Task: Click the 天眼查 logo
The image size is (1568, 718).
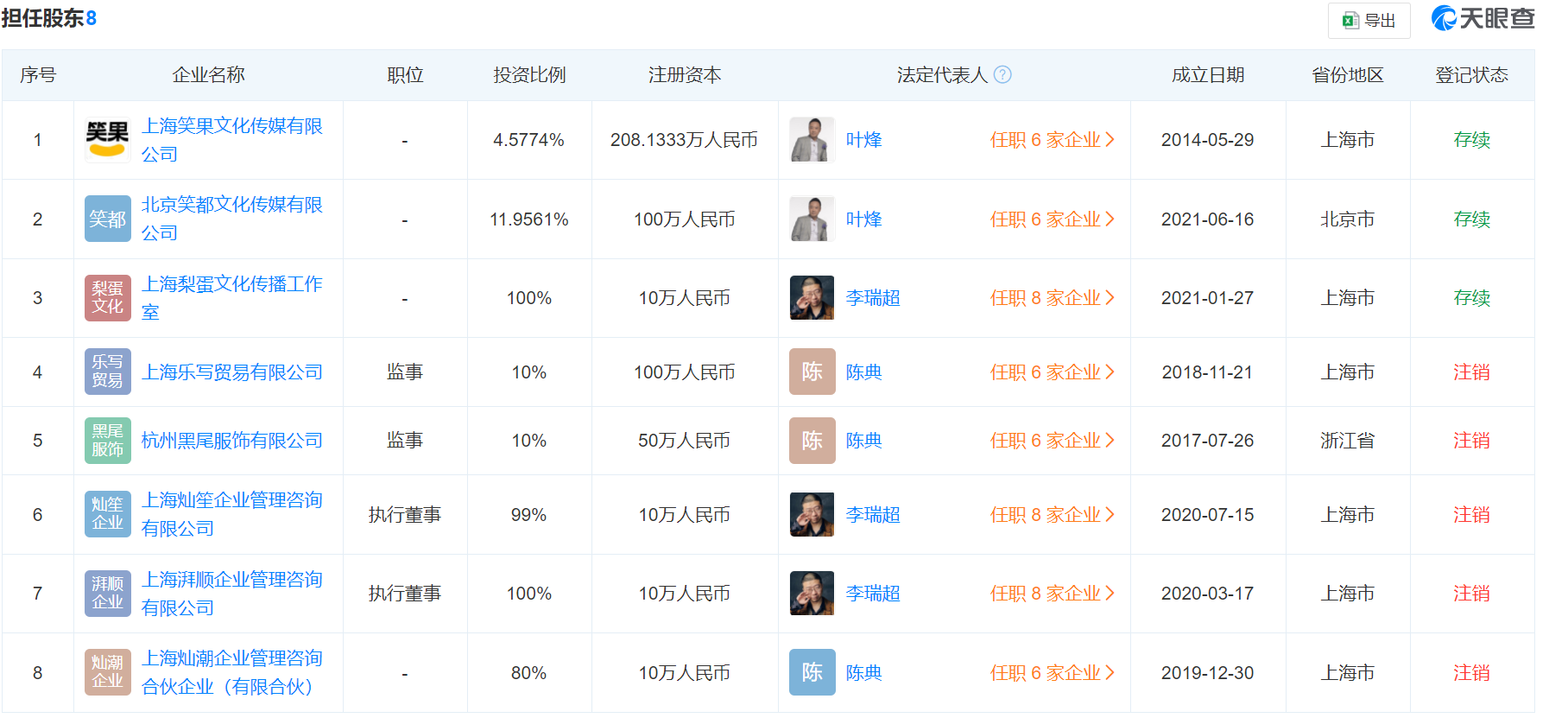Action: pyautogui.click(x=1483, y=19)
